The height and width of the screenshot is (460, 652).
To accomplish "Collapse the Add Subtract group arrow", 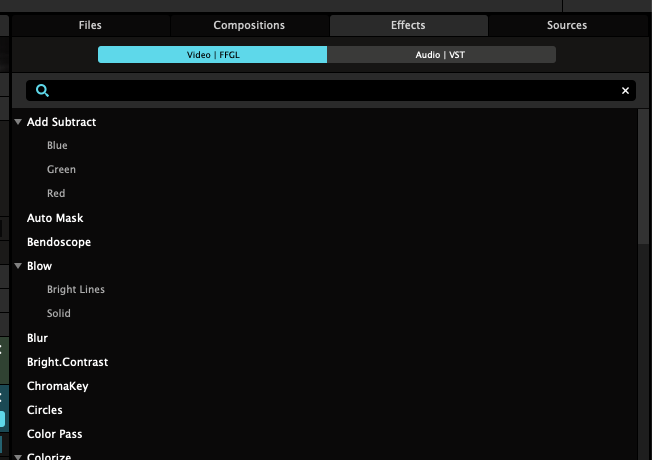I will pos(18,122).
